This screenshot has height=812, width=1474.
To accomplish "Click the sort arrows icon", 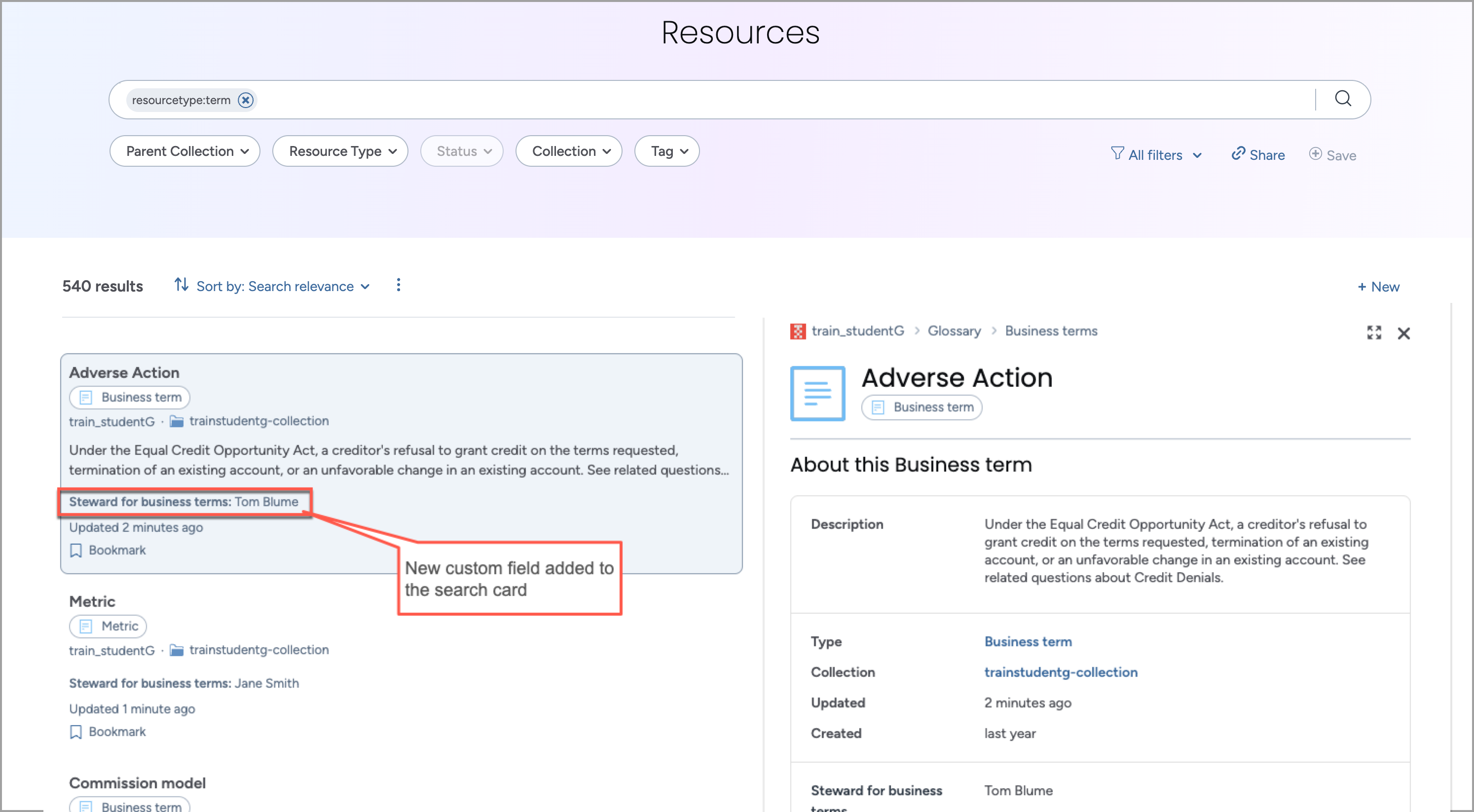I will (182, 285).
